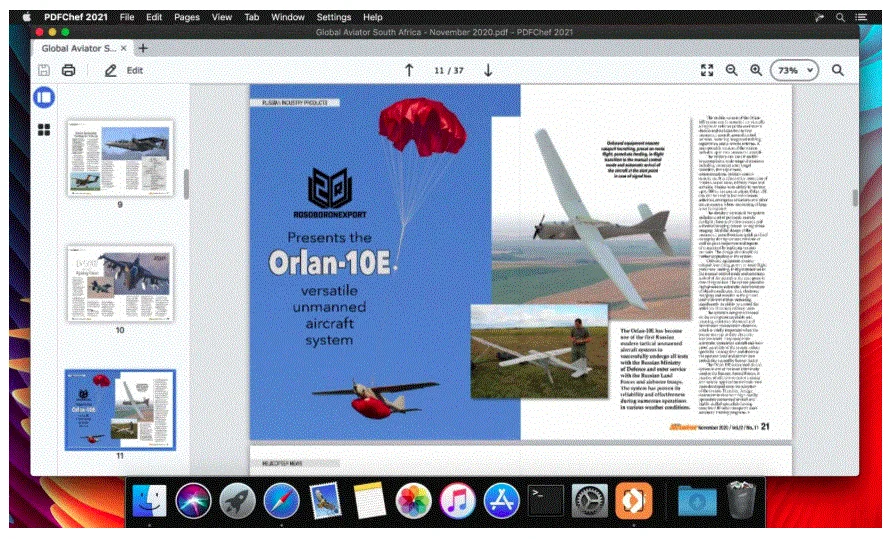Click the zoom in magnifier
Viewport: 894px width, 539px height.
pyautogui.click(x=756, y=70)
